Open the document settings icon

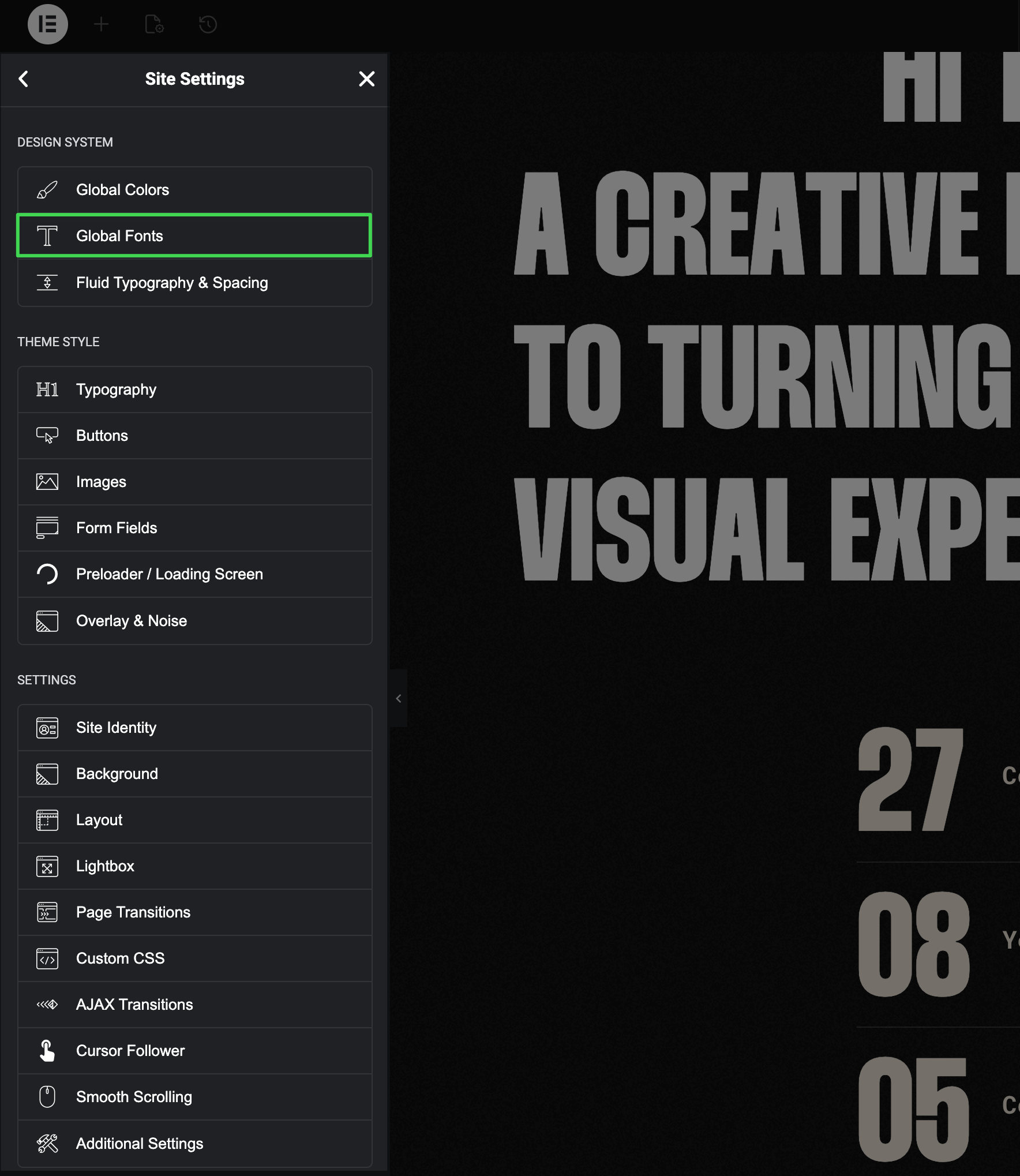click(x=154, y=24)
